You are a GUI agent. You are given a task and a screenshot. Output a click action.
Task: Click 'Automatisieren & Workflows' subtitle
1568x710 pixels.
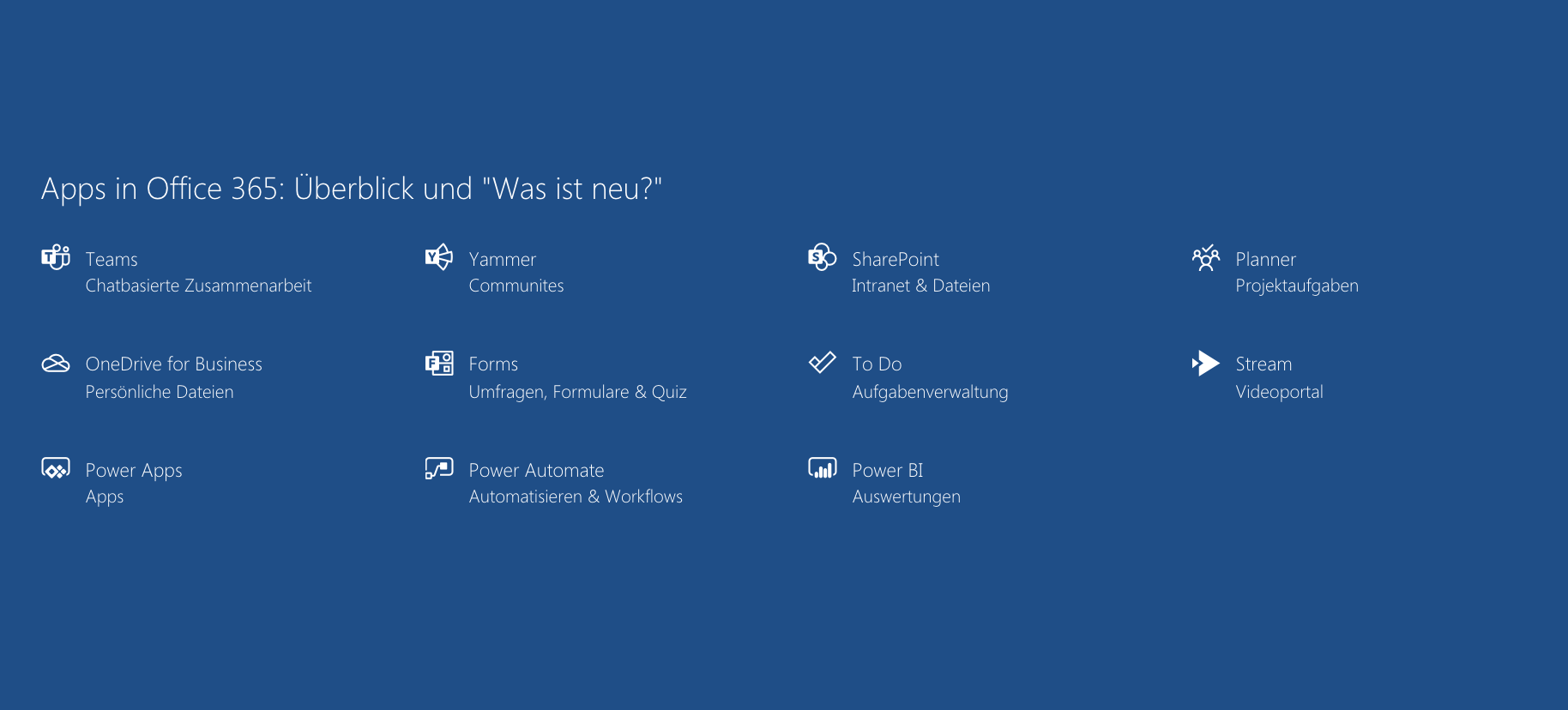click(x=576, y=496)
